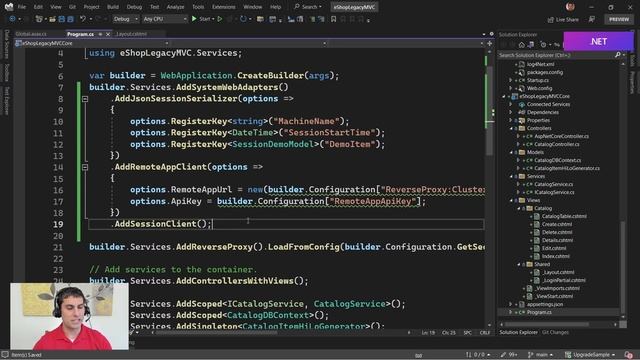Click the Pending Changes Filter clock icon
Viewport: 640px width, 360px height.
tap(543, 44)
